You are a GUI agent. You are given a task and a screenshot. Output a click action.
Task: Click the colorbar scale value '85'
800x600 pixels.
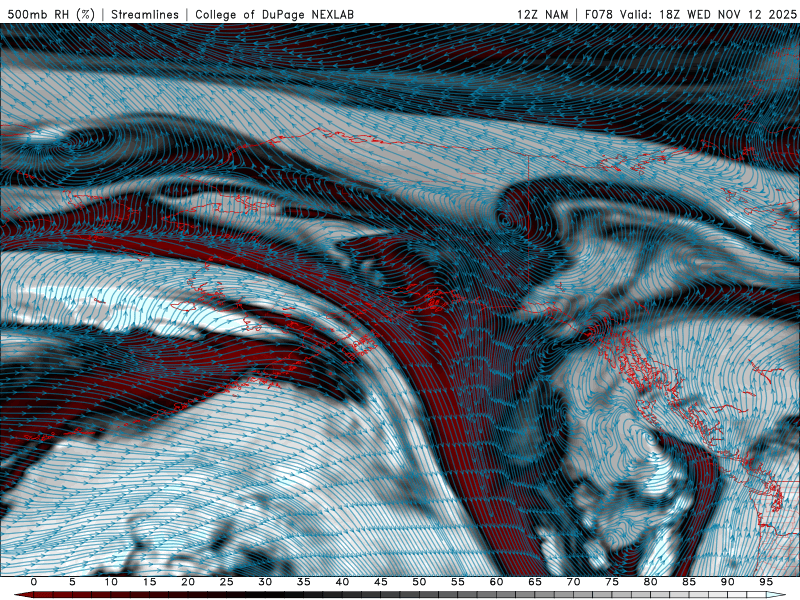pyautogui.click(x=689, y=582)
